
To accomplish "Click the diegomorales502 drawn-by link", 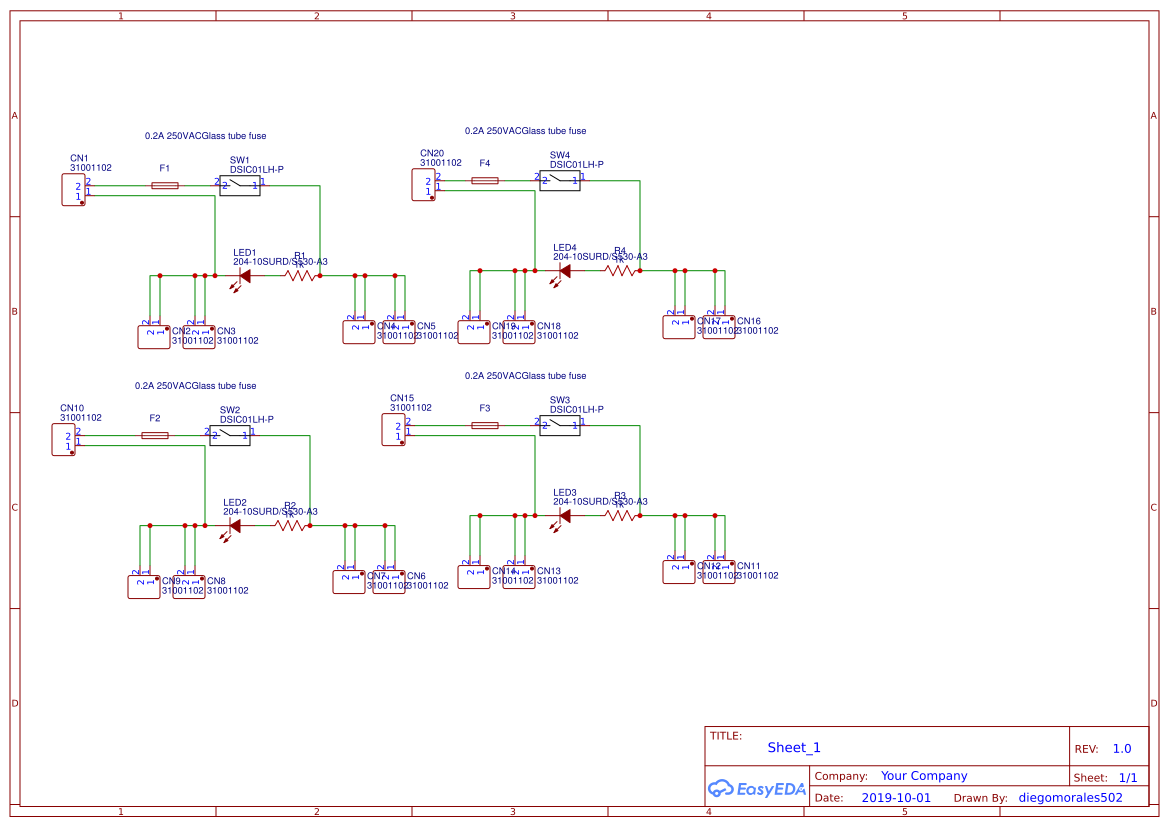I will click(1071, 797).
